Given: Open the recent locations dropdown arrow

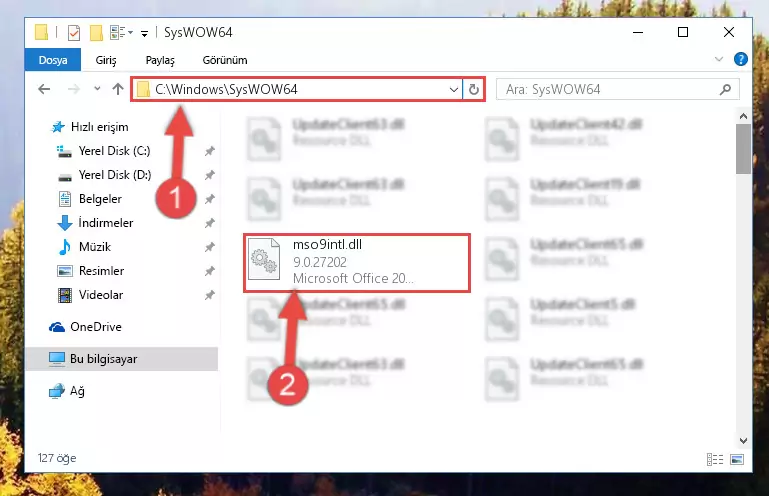Looking at the screenshot, I should 97,89.
